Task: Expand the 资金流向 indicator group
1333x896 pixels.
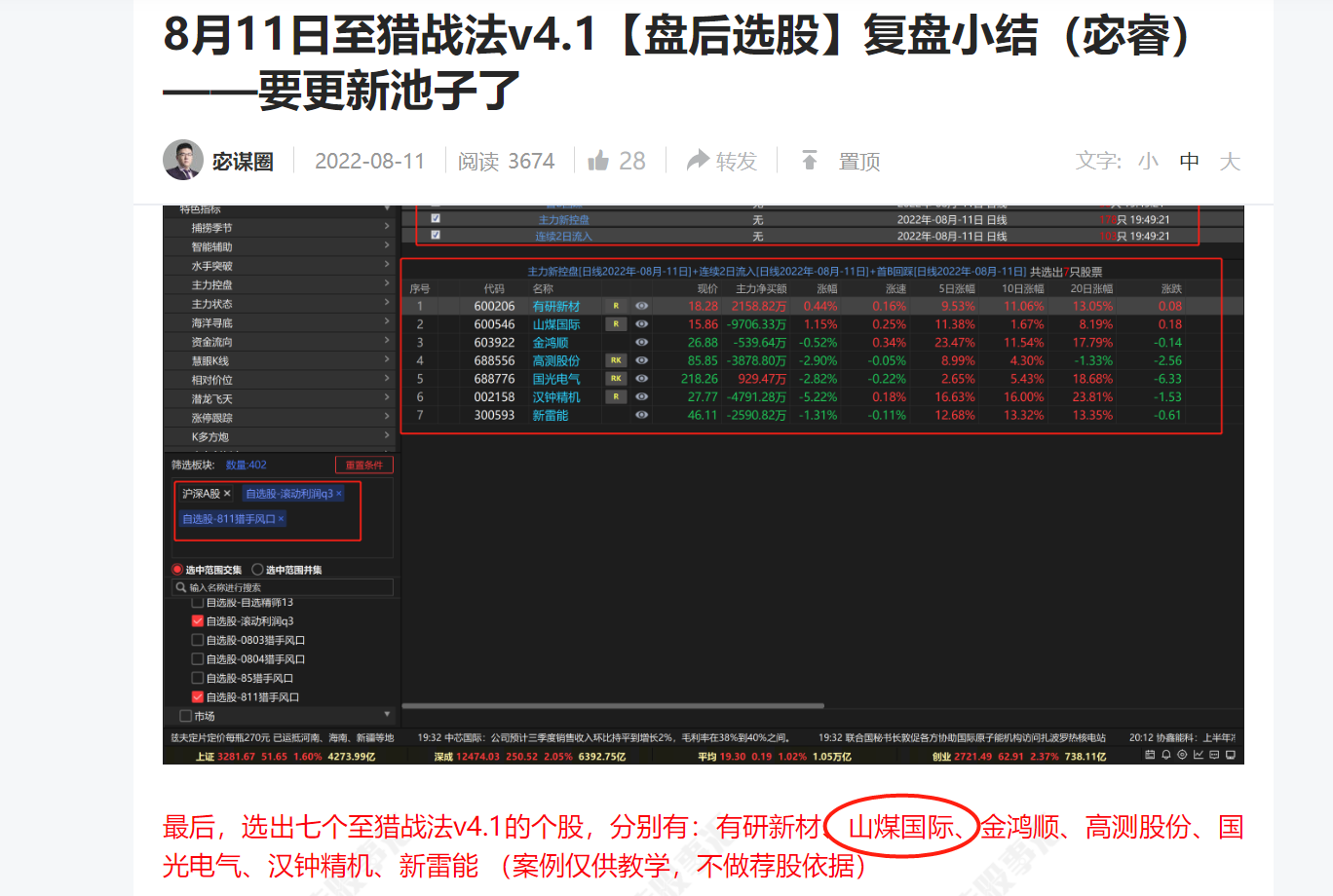Action: point(387,341)
